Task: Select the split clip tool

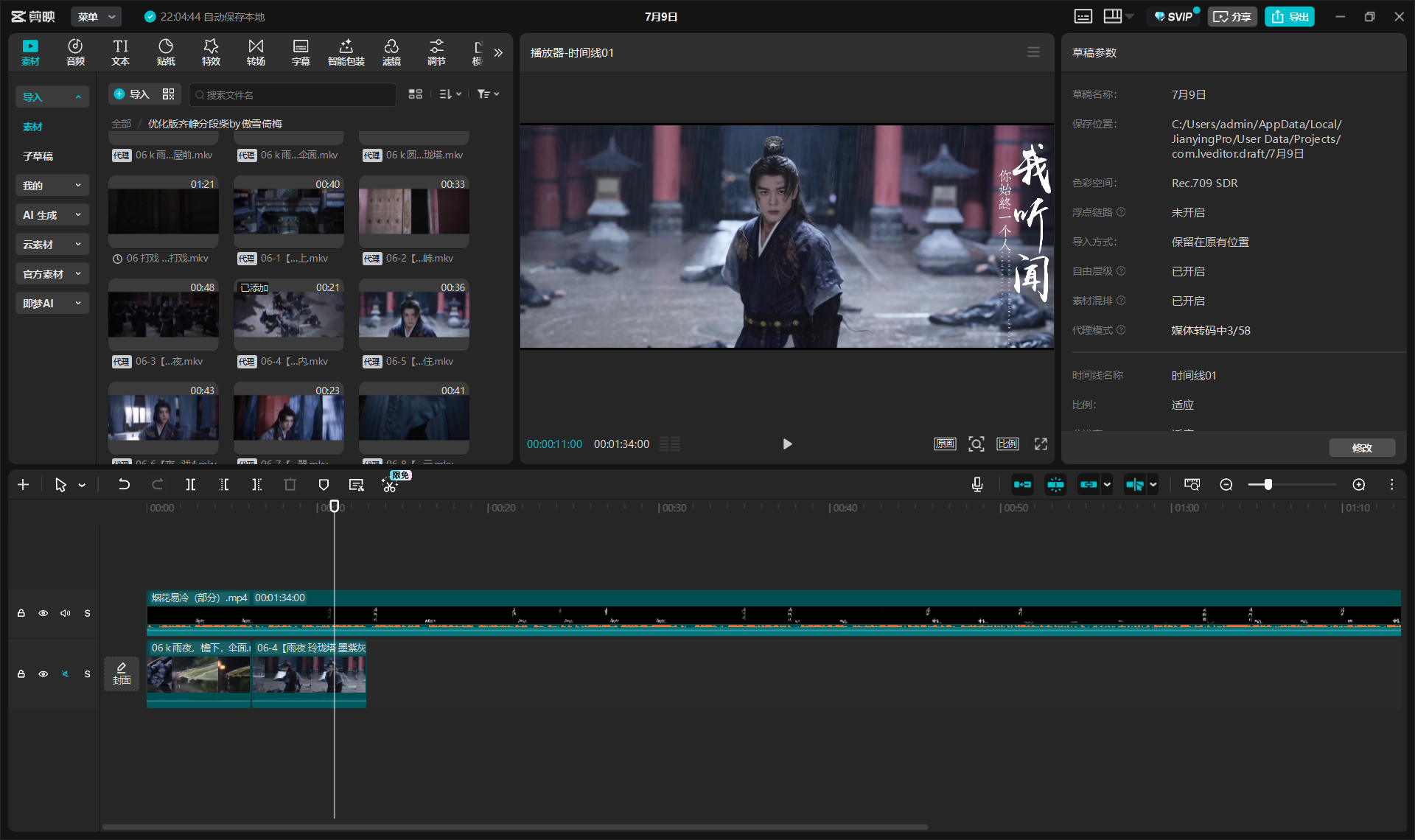Action: (191, 484)
